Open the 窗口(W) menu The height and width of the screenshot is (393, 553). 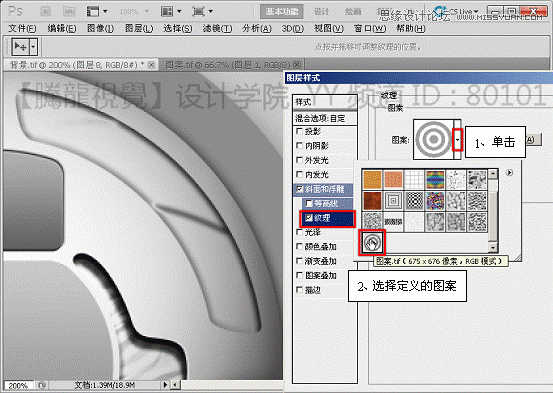pyautogui.click(x=370, y=28)
